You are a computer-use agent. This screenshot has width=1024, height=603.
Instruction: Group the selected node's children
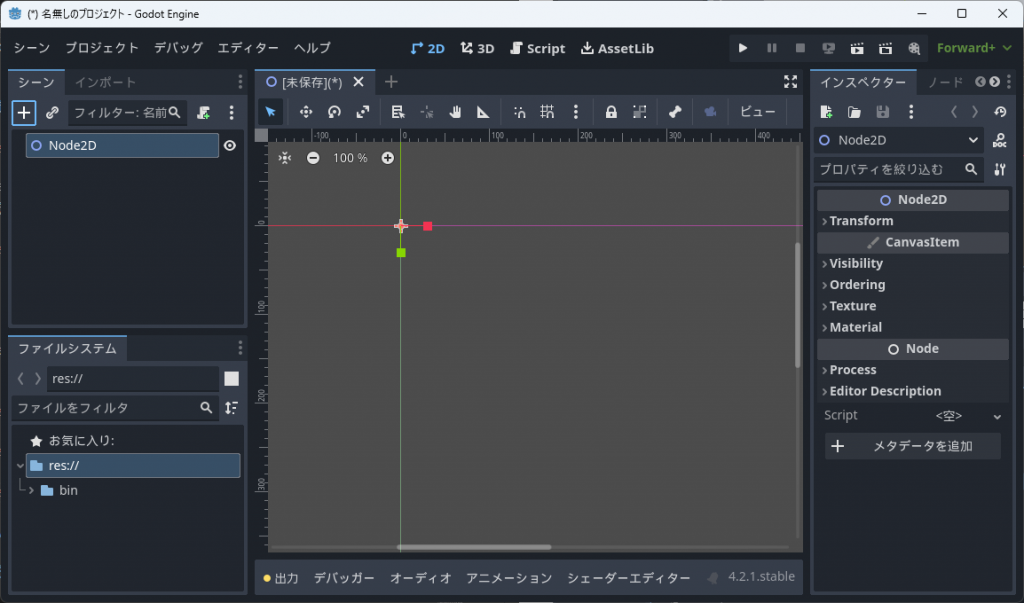pyautogui.click(x=639, y=112)
